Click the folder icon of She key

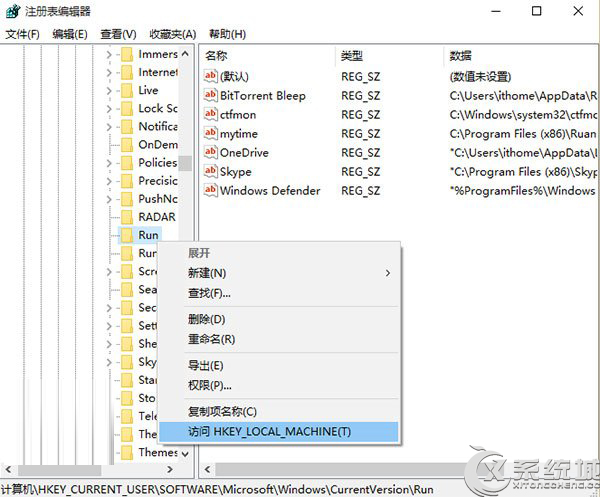[127, 344]
